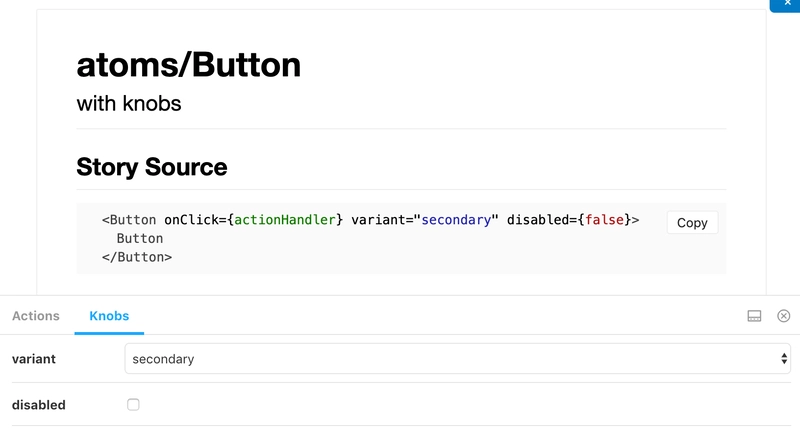Toggle the addon panel orientation icon
The width and height of the screenshot is (800, 429).
tap(754, 316)
